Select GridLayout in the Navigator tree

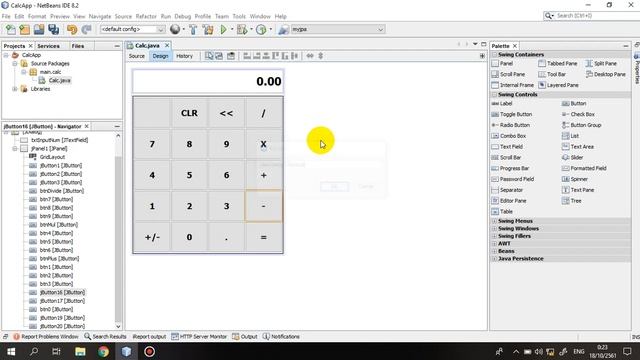(52, 157)
